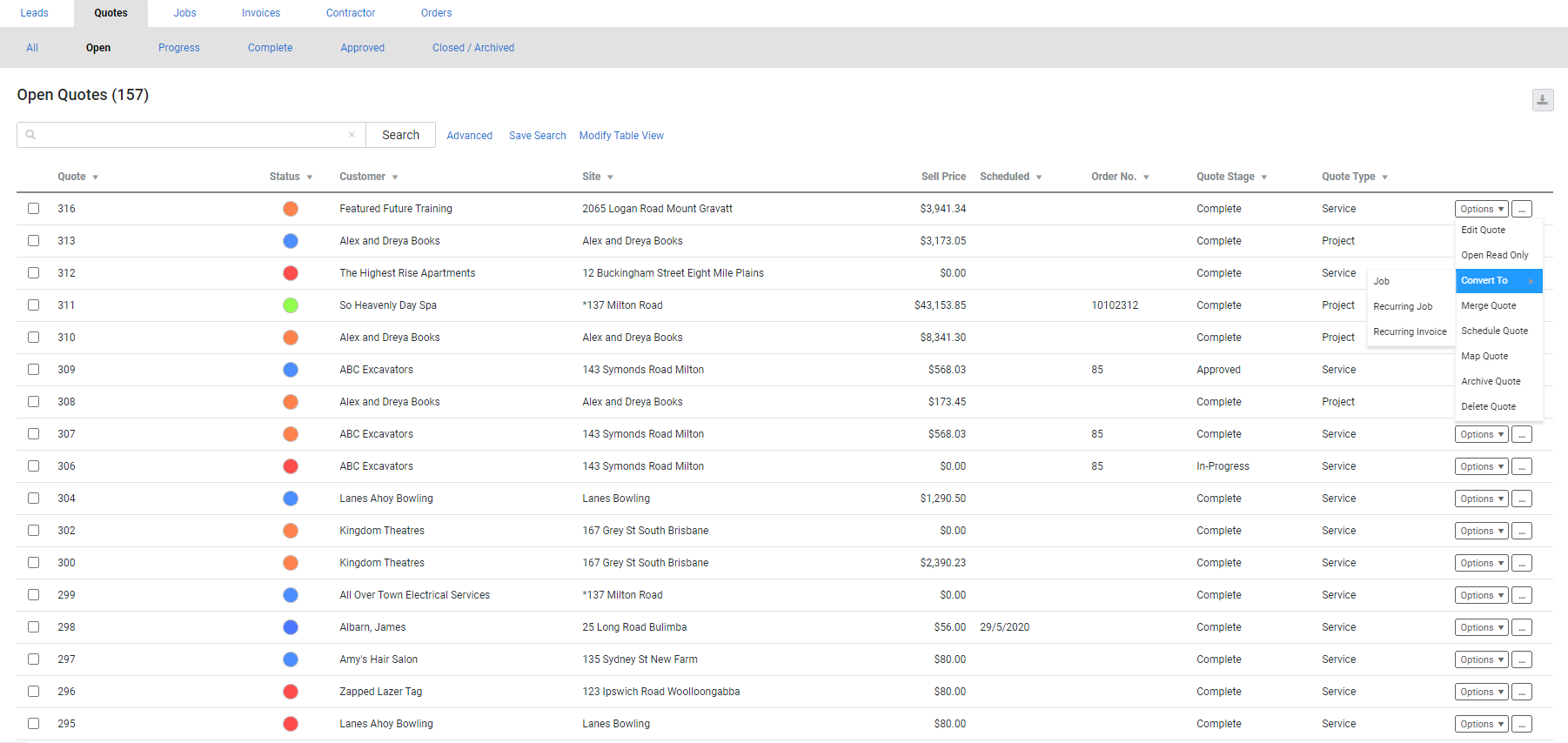Viewport: 1568px width, 743px height.
Task: Click the magnifier icon in search box
Action: [x=30, y=135]
